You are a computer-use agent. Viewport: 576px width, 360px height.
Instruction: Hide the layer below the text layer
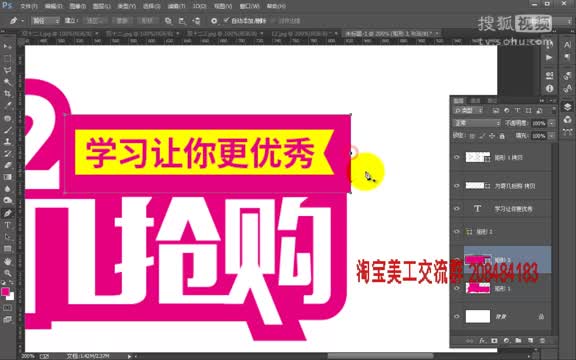(457, 231)
